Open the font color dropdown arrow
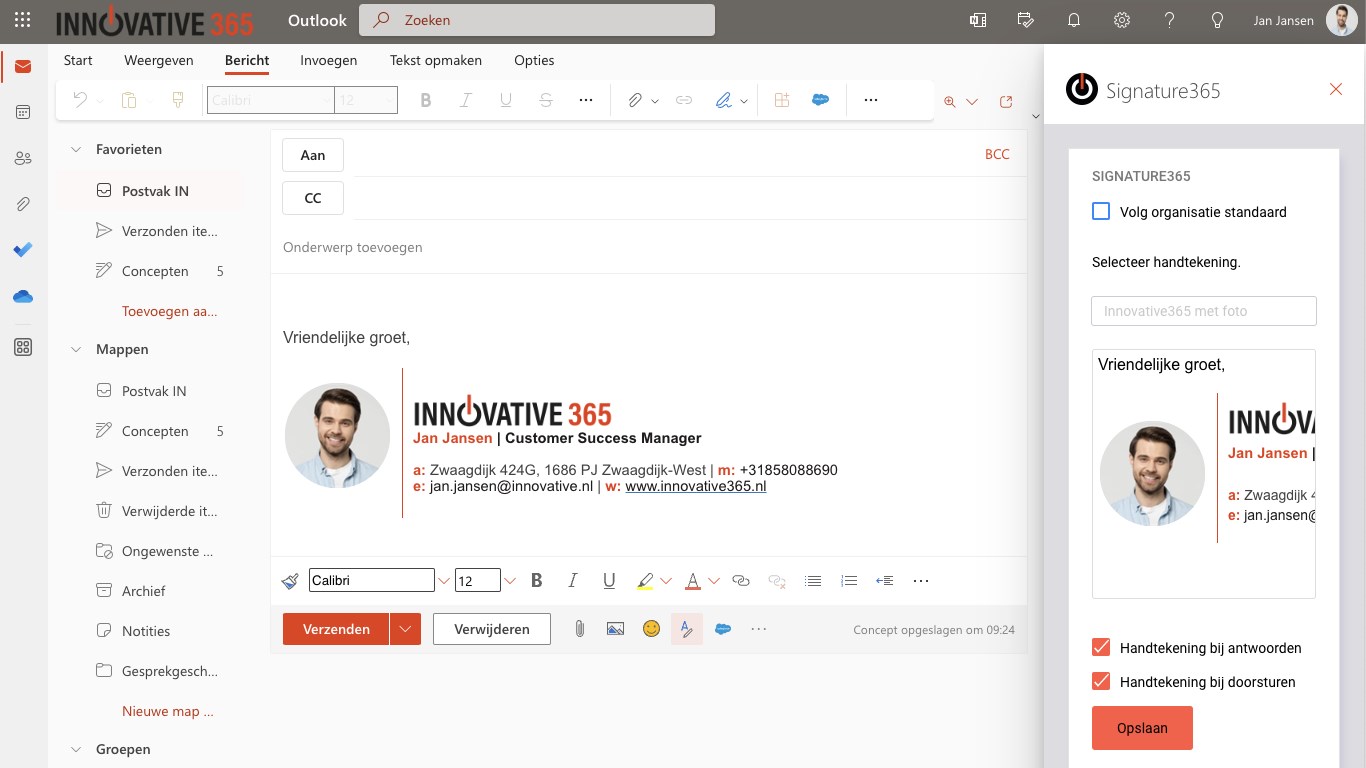The height and width of the screenshot is (768, 1366). click(714, 581)
